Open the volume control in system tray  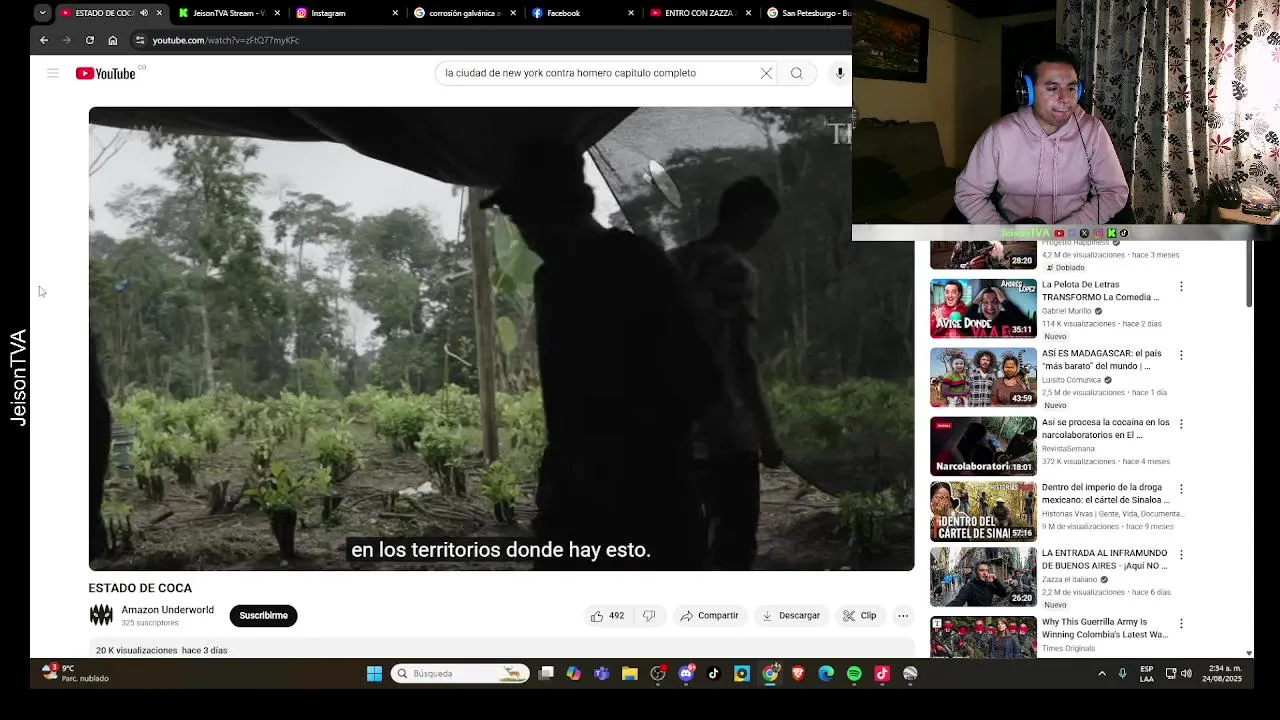click(x=1186, y=674)
